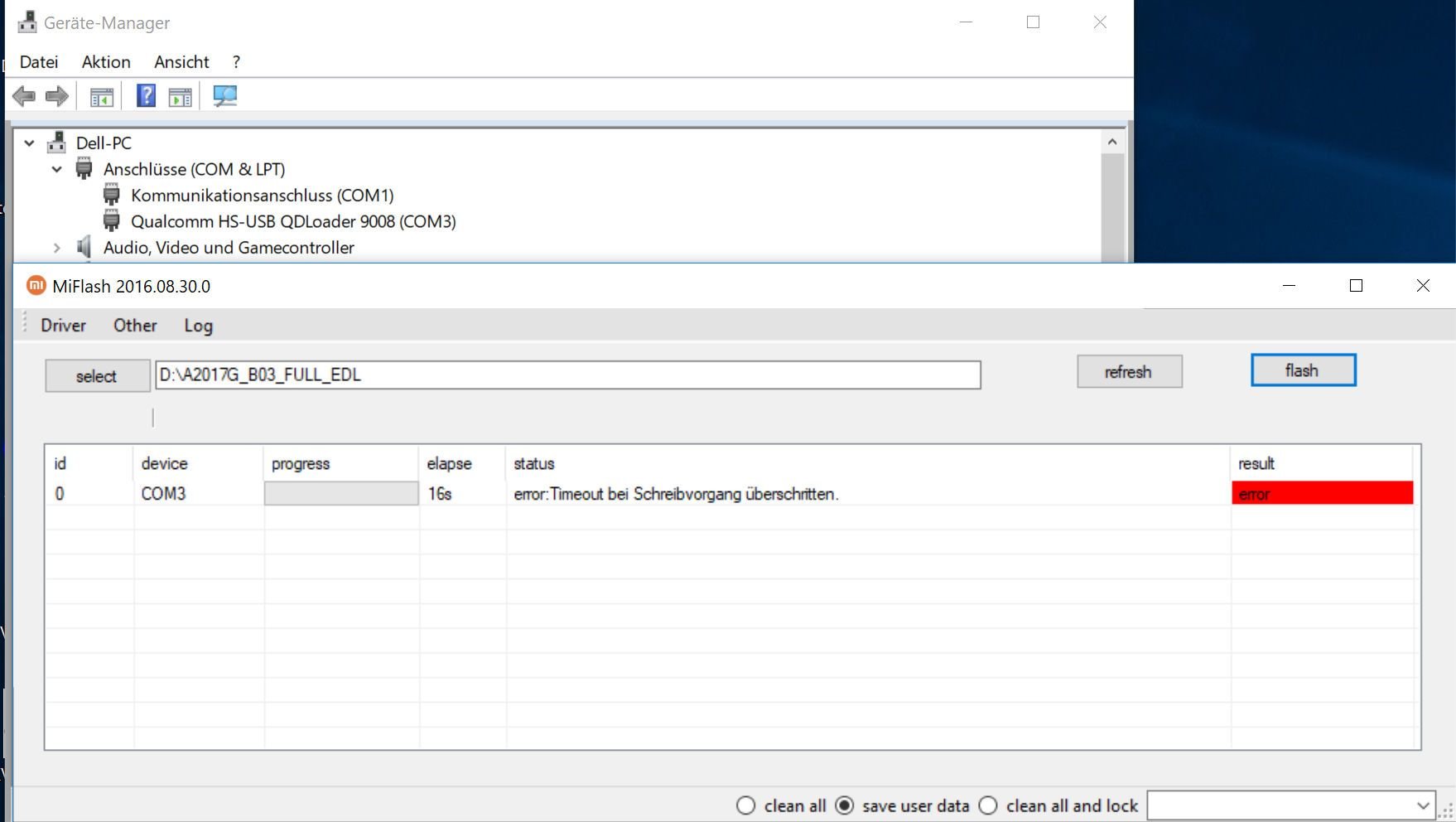
Task: Open the MiFlash Other menu
Action: (x=135, y=326)
